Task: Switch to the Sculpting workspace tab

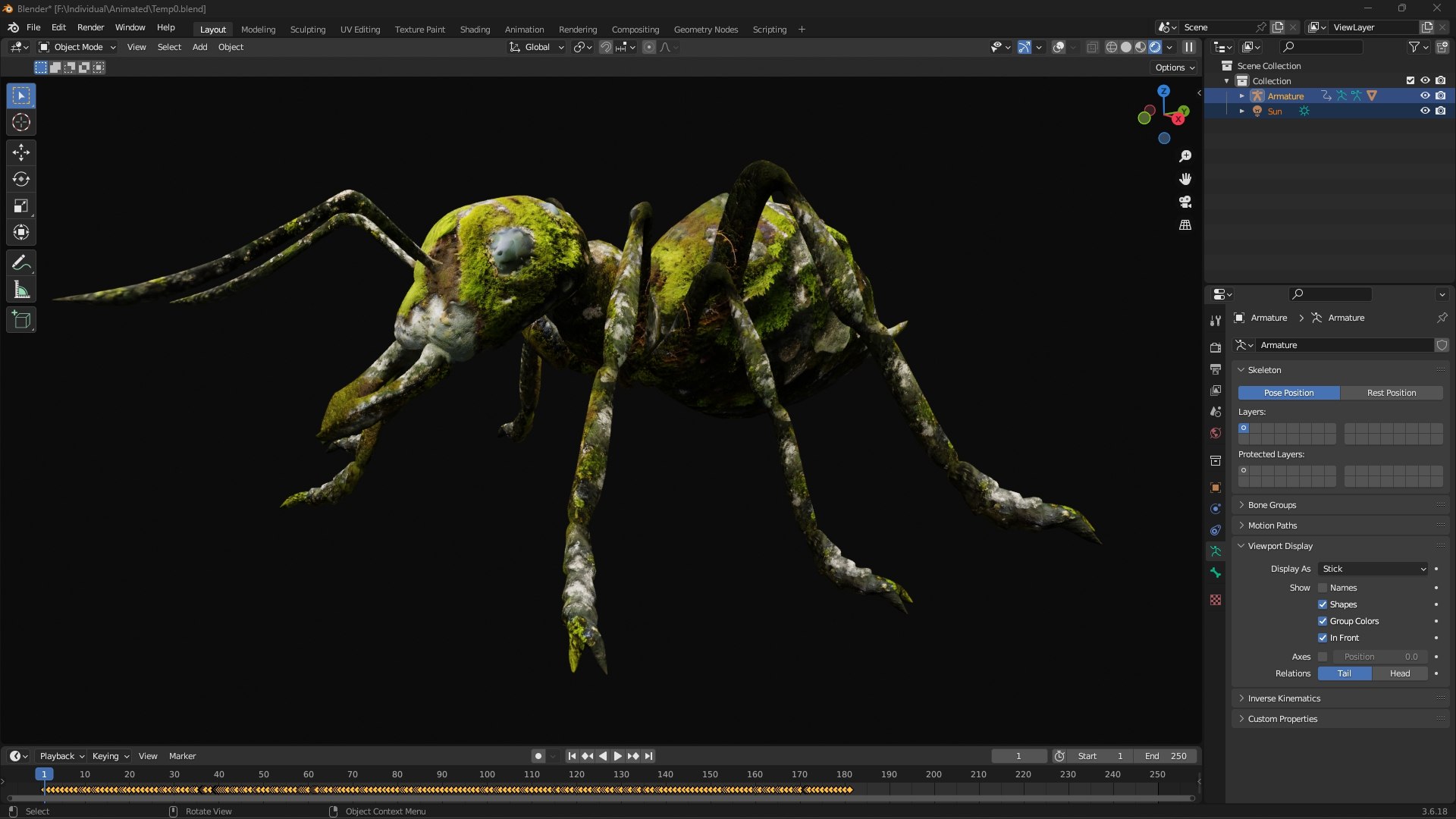Action: click(308, 30)
